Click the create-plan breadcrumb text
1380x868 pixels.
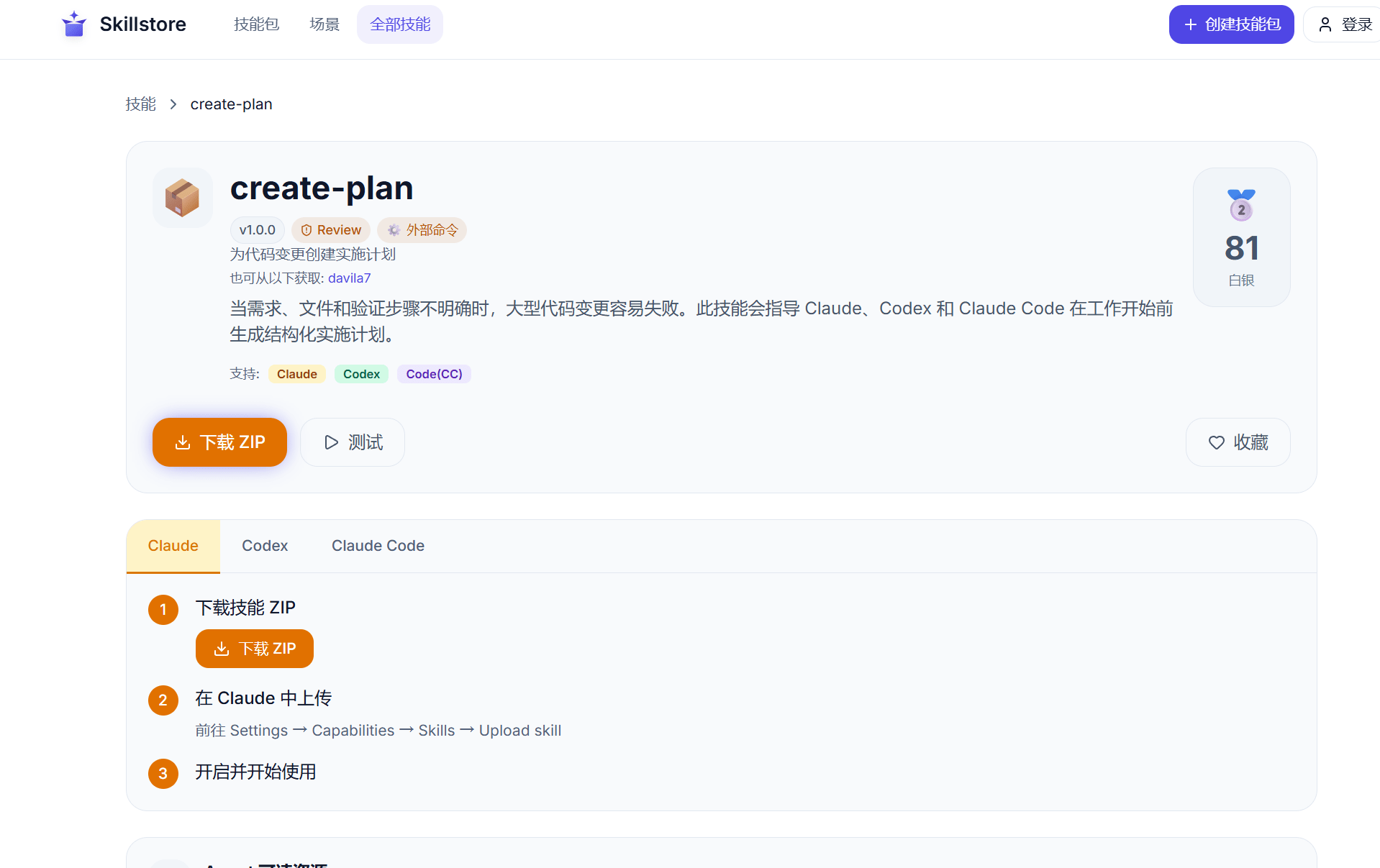(x=231, y=104)
